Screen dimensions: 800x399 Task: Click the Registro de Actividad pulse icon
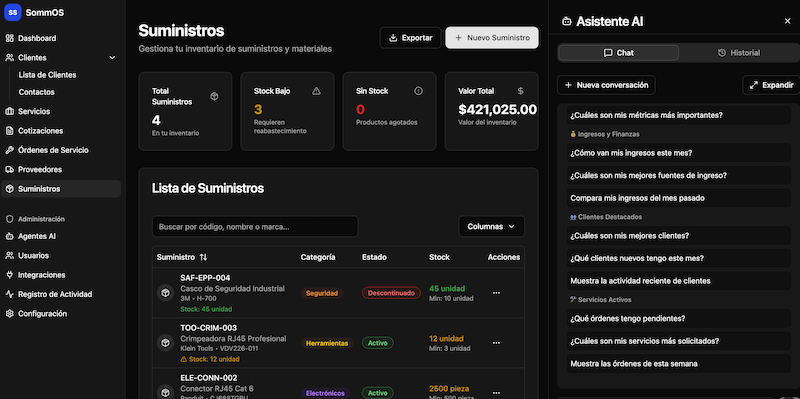[9, 294]
